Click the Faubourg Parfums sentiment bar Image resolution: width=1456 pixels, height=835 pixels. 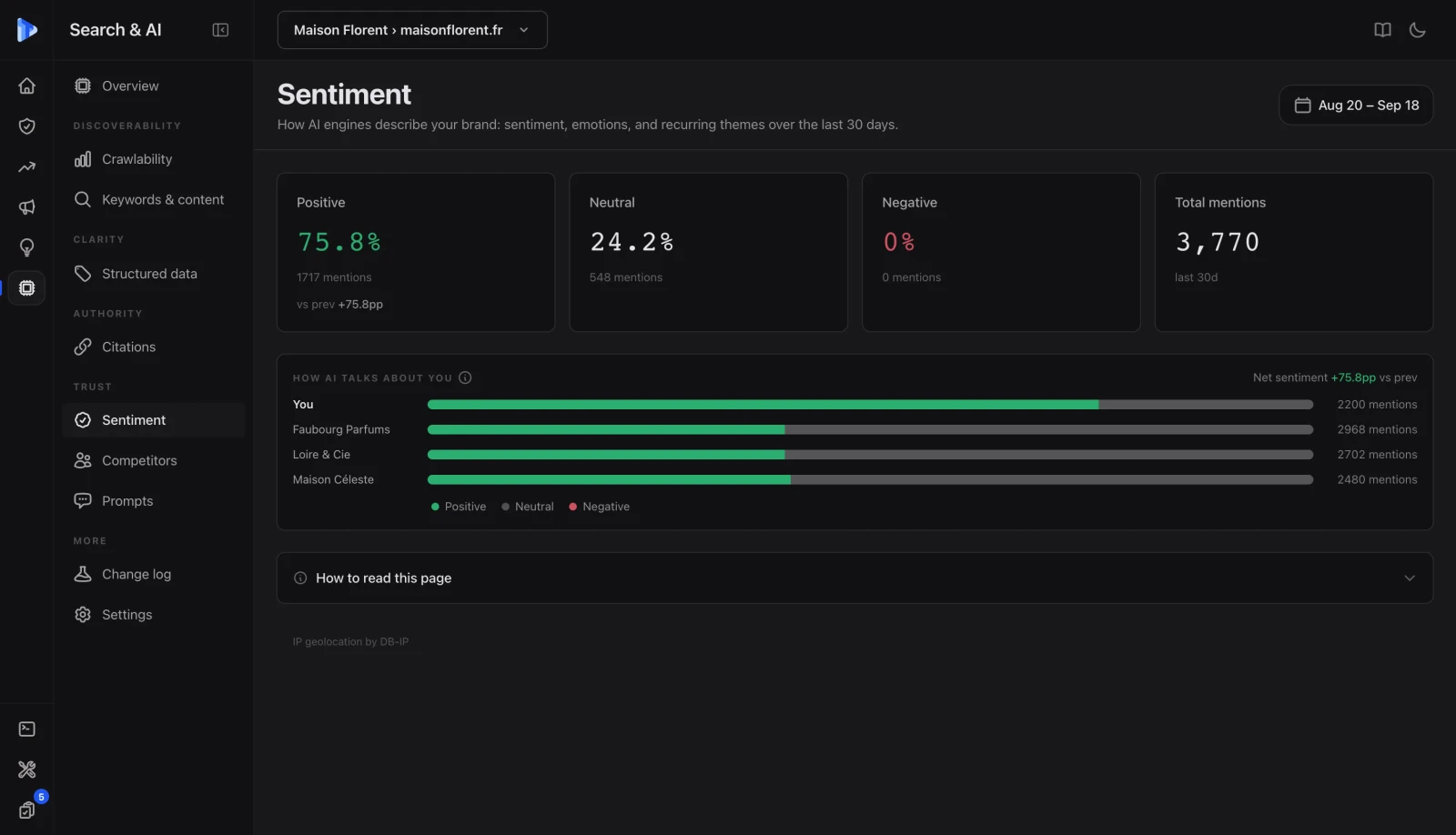click(870, 429)
